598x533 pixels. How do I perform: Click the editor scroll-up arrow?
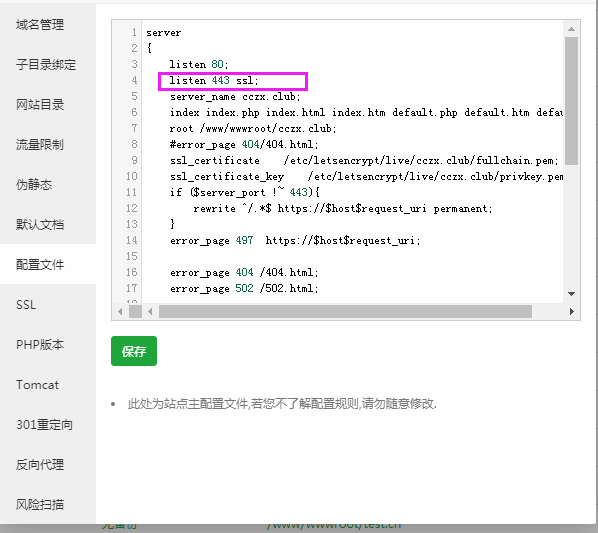pos(571,29)
